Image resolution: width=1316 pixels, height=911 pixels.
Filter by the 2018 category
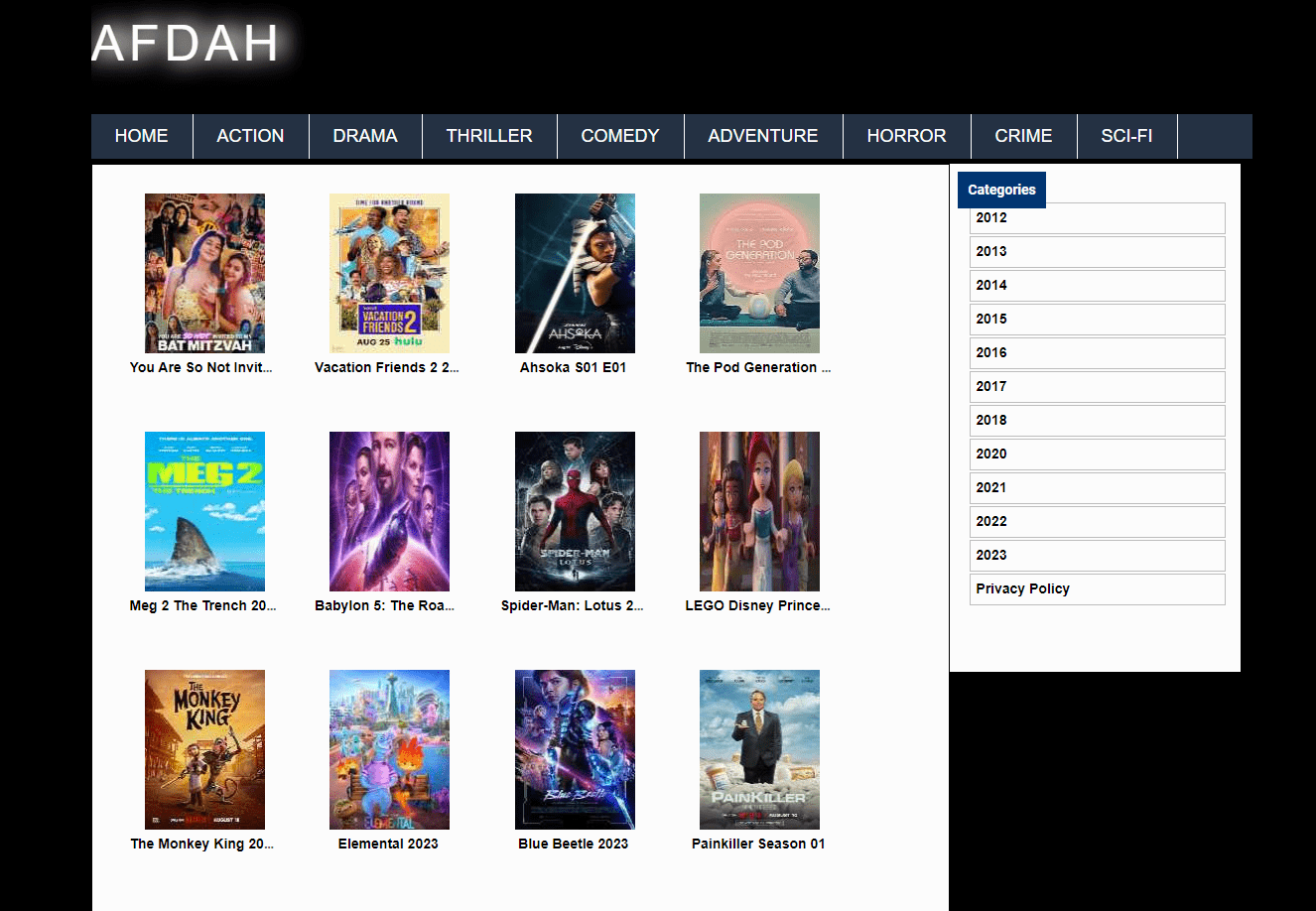click(1098, 421)
